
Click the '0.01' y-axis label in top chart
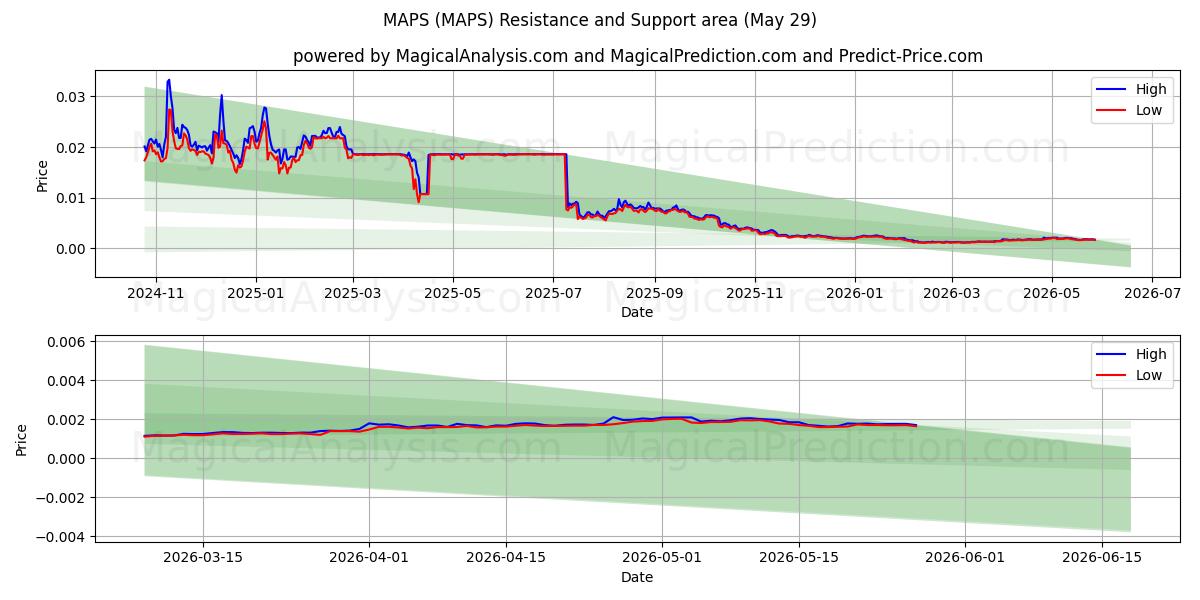pyautogui.click(x=72, y=198)
